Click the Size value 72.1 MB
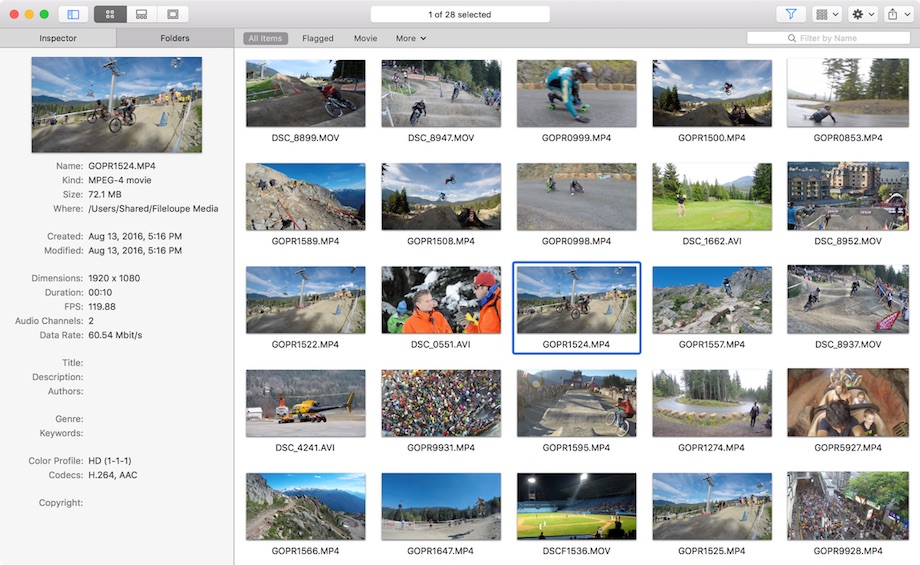The width and height of the screenshot is (920, 565). point(105,194)
